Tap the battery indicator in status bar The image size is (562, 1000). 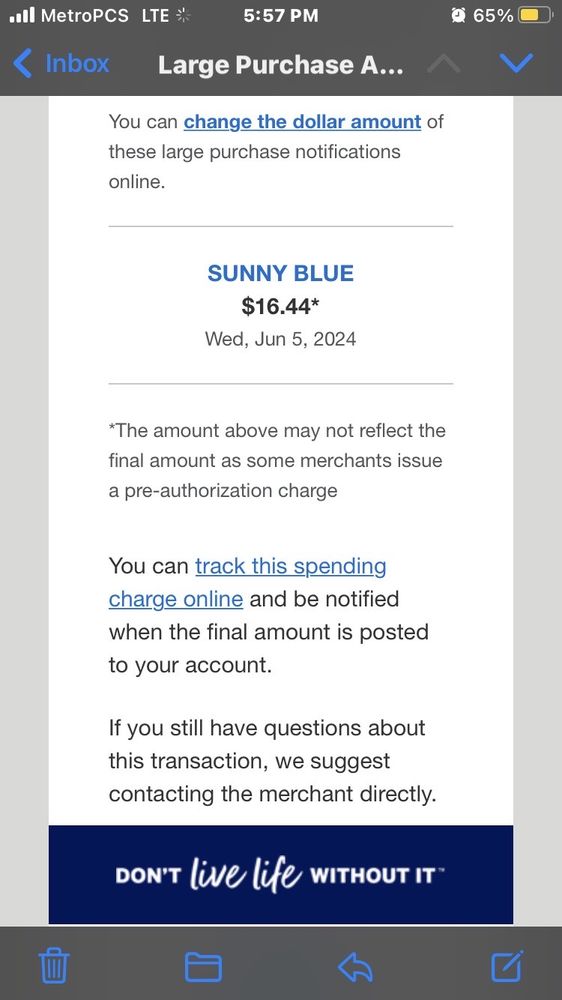click(535, 15)
